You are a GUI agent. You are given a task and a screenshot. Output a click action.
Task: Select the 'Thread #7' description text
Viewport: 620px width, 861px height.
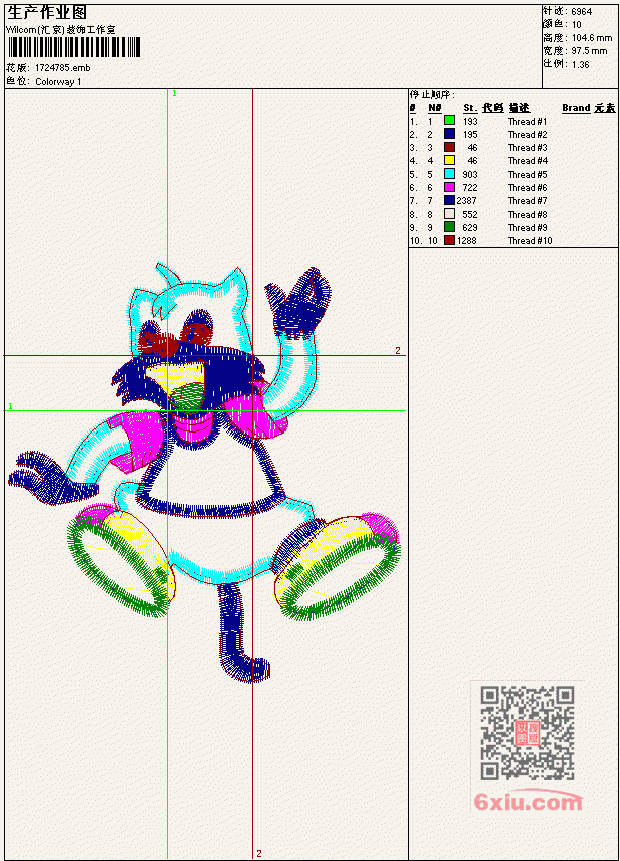(527, 201)
